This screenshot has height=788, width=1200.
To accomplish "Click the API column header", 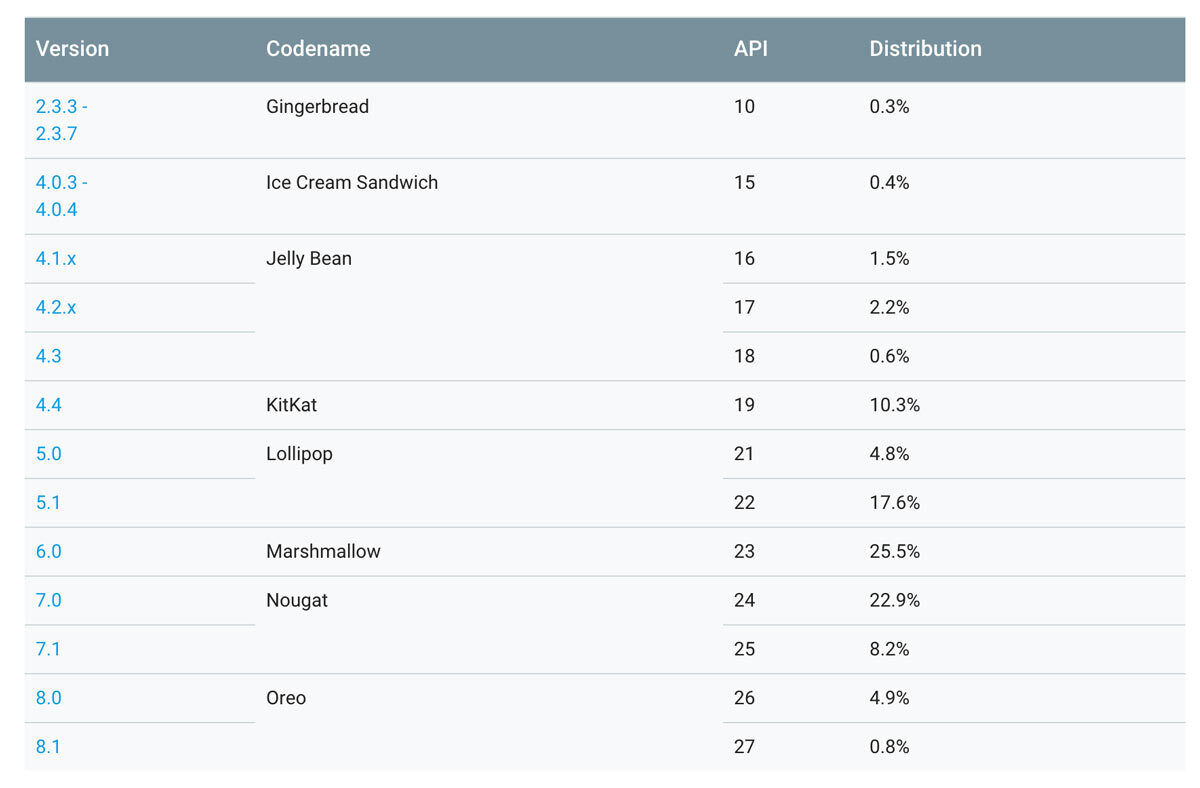I will (750, 48).
